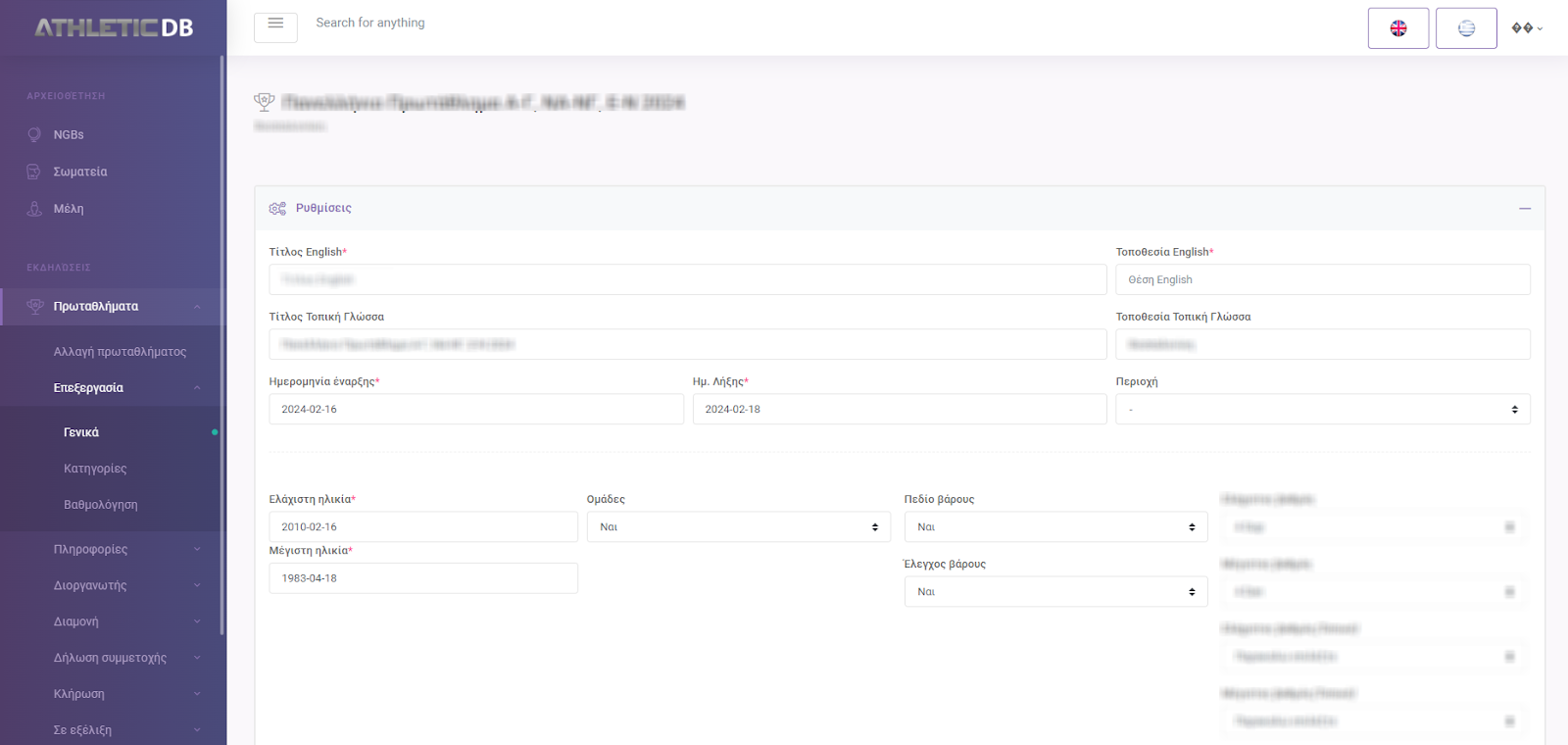Expand the Πληροφορίες sidebar section
The image size is (1568, 745).
coord(113,550)
